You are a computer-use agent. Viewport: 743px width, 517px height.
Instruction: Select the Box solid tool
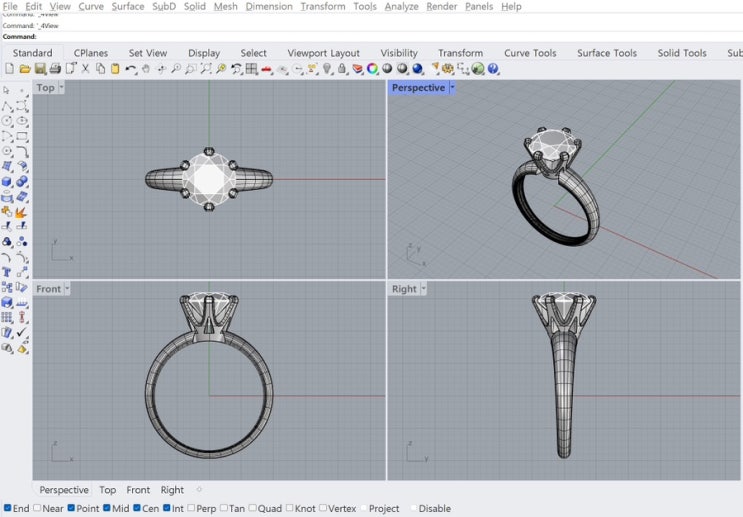tap(7, 182)
